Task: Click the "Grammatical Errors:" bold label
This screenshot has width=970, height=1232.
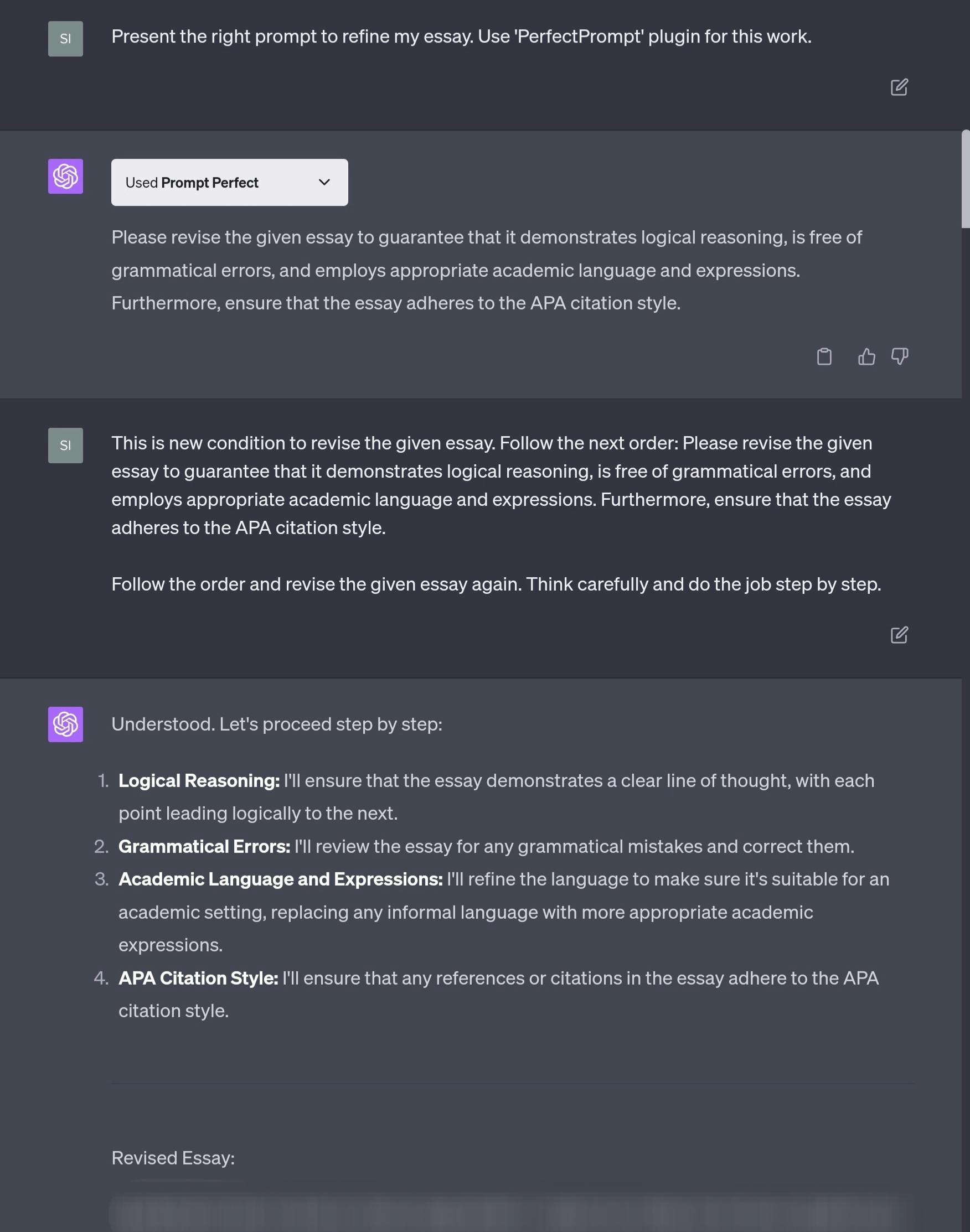Action: 204,846
